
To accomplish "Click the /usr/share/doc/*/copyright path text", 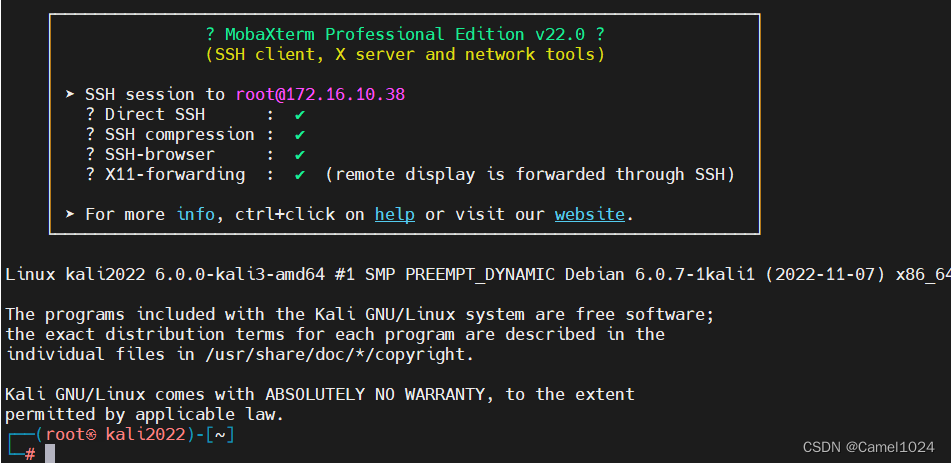I will coord(340,355).
